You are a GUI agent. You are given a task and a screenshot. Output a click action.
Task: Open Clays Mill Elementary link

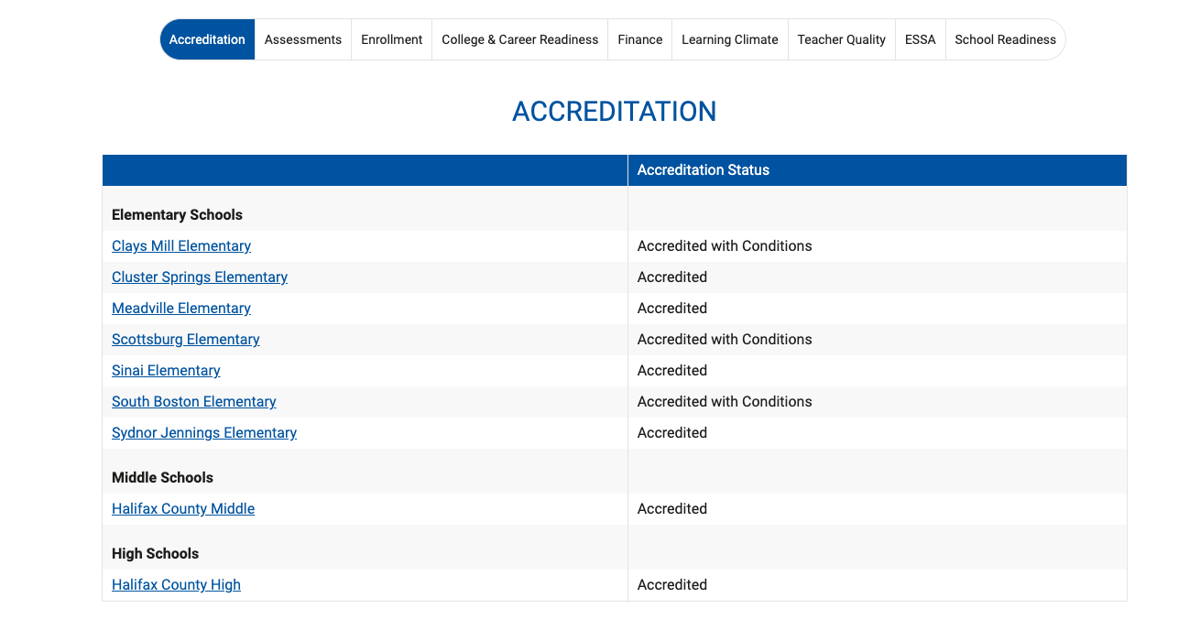coord(181,246)
